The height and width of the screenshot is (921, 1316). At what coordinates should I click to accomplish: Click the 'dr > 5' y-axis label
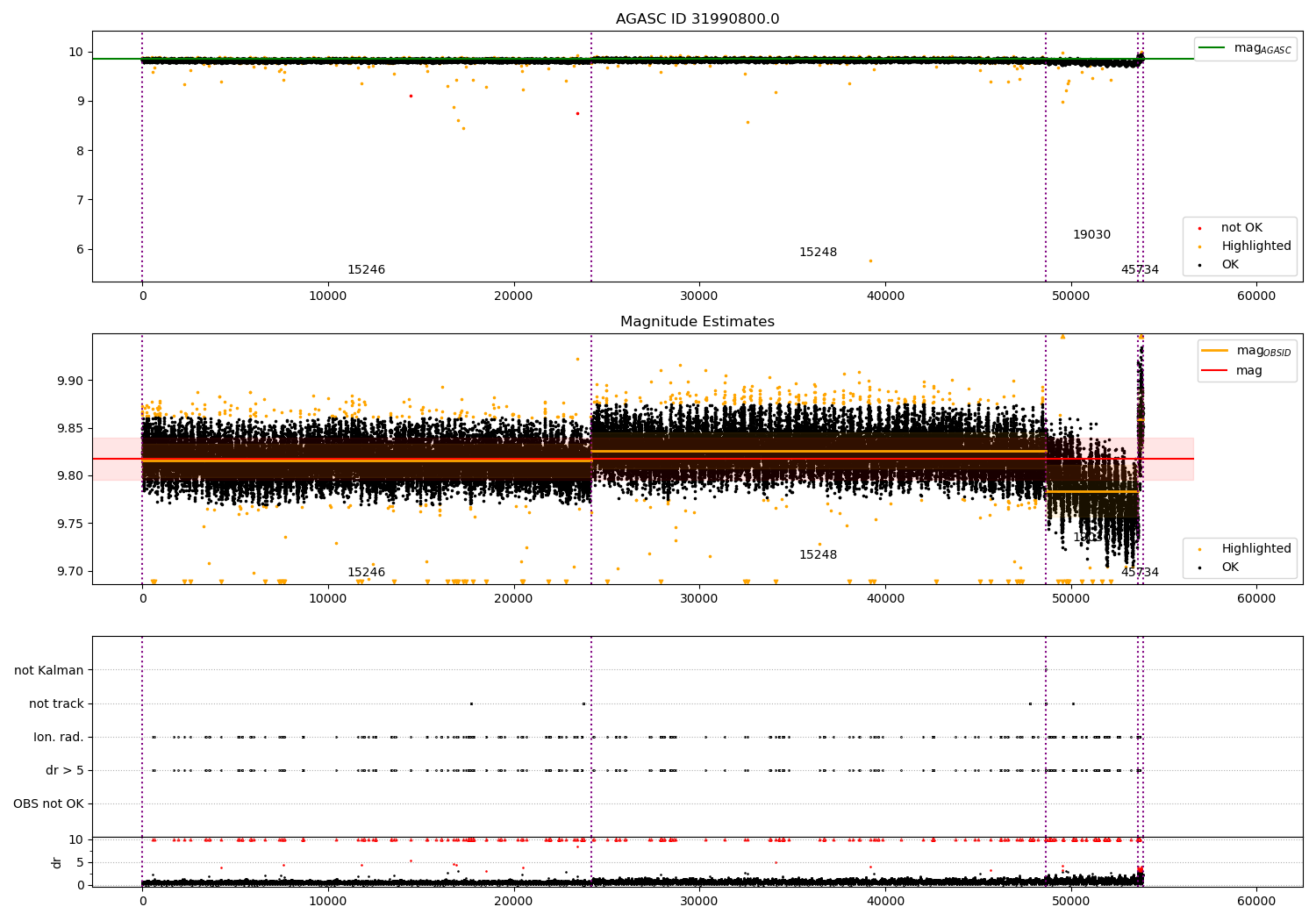click(65, 771)
